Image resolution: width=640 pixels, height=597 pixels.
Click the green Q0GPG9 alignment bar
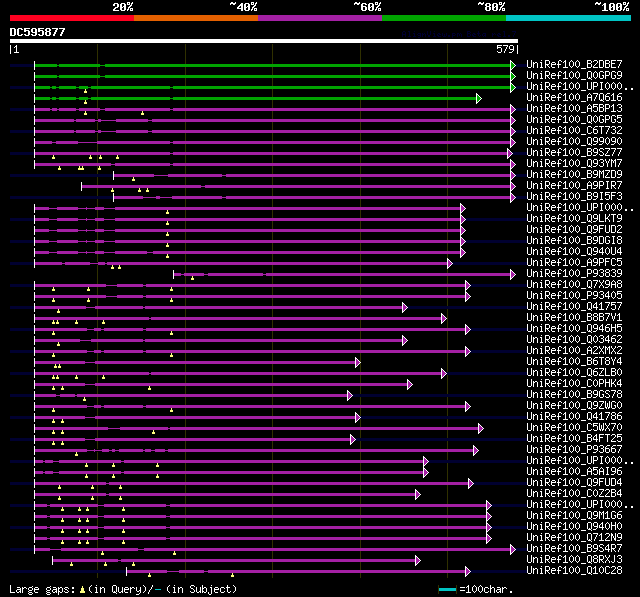pyautogui.click(x=273, y=76)
